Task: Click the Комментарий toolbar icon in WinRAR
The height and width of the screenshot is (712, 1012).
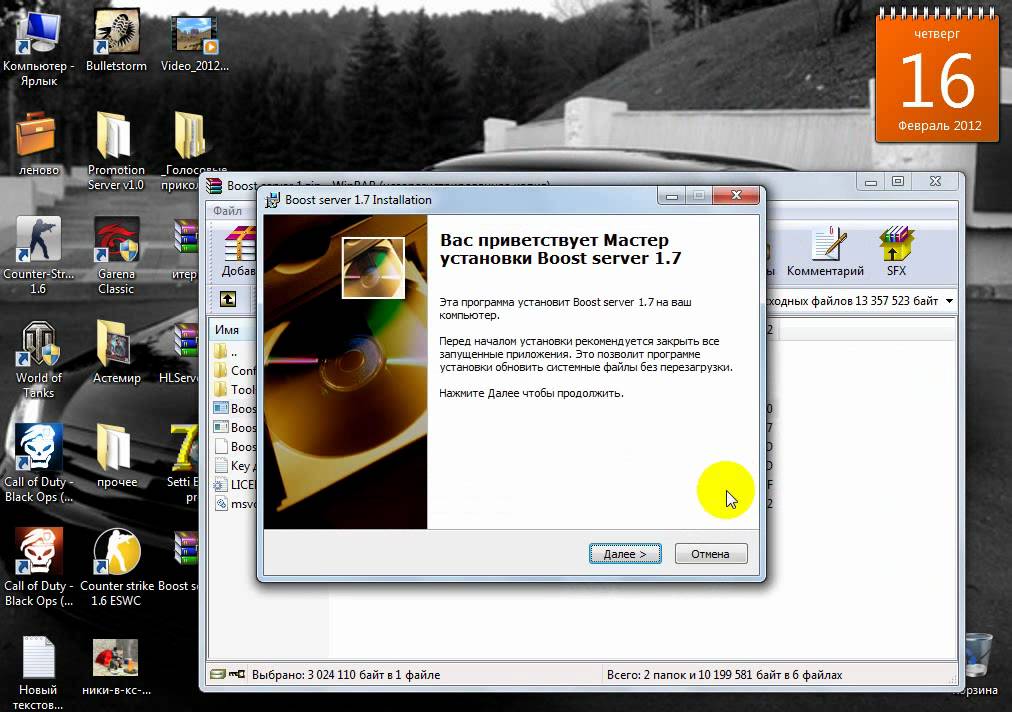Action: pyautogui.click(x=825, y=252)
